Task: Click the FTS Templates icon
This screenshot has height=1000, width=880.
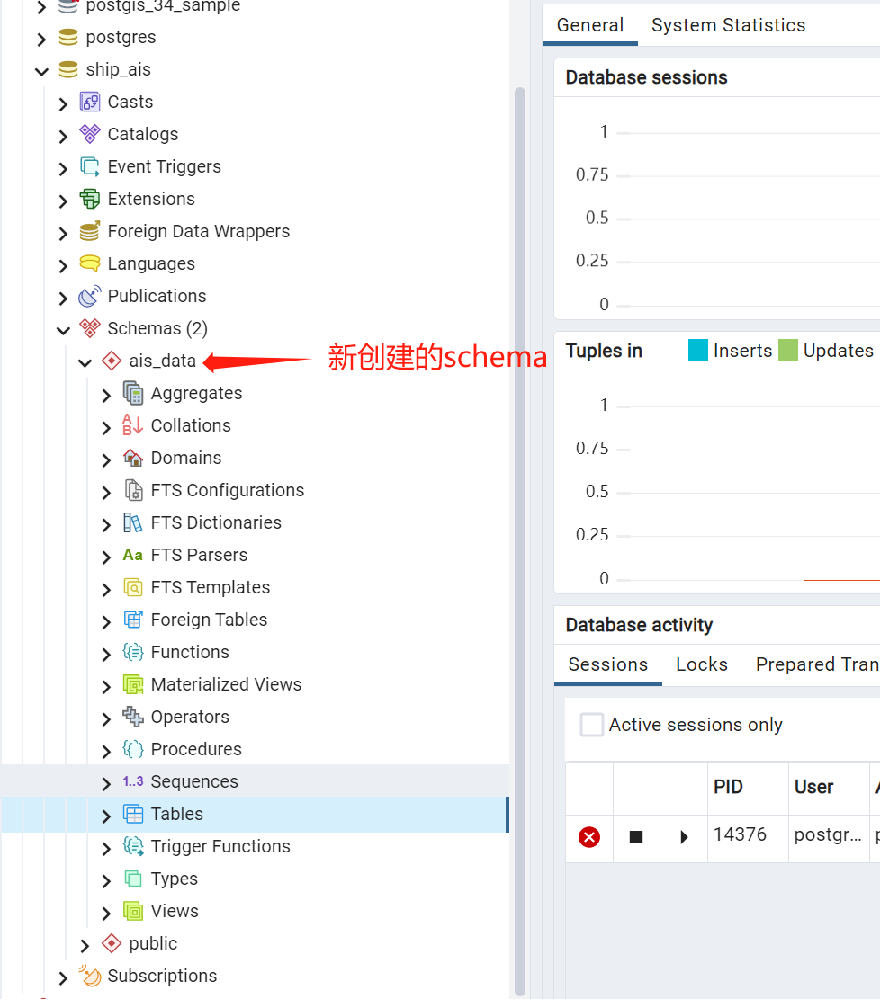Action: pyautogui.click(x=133, y=587)
